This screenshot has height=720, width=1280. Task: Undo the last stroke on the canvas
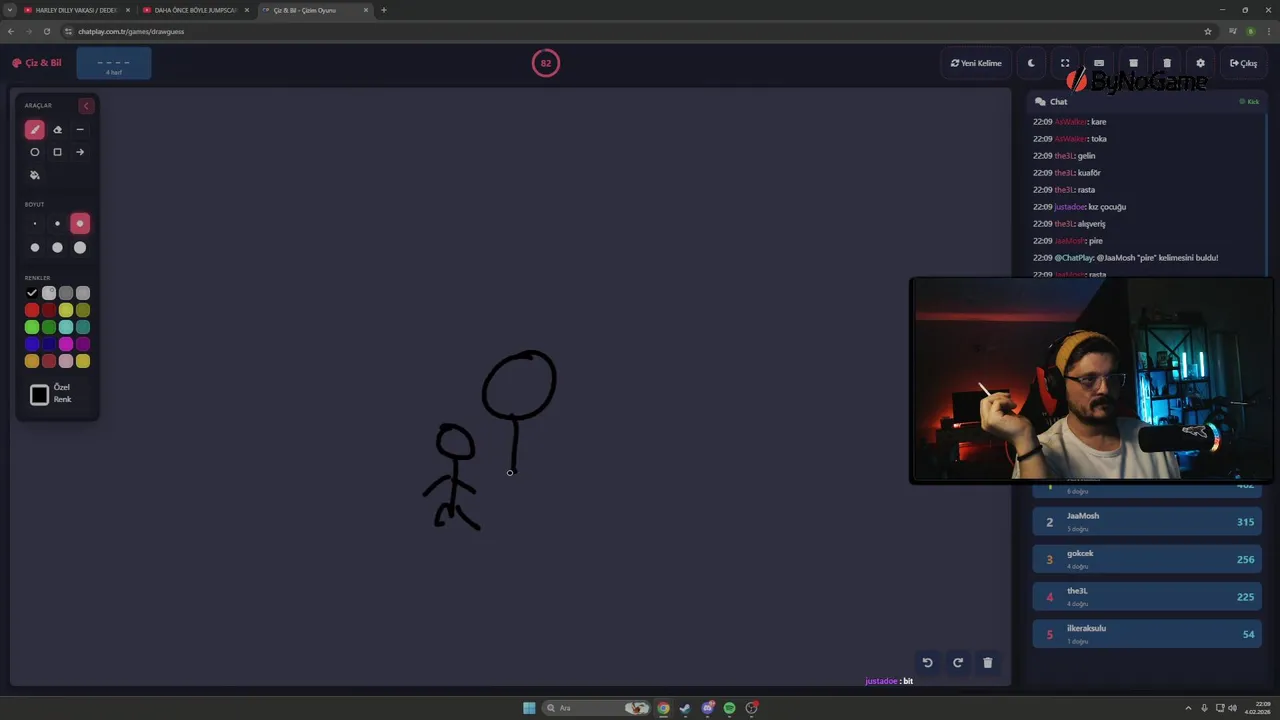[x=927, y=662]
